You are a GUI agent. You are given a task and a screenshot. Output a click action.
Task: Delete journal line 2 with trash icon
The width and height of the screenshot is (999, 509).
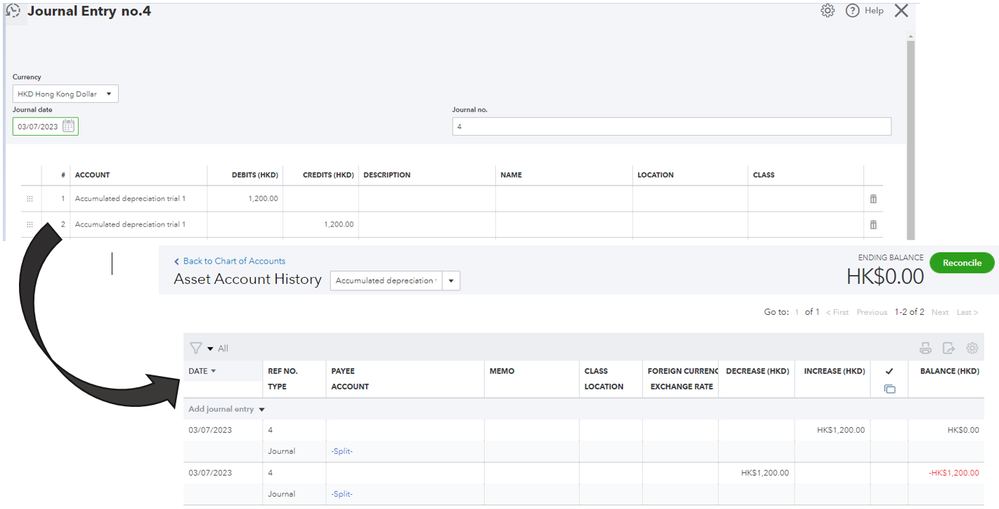873,225
